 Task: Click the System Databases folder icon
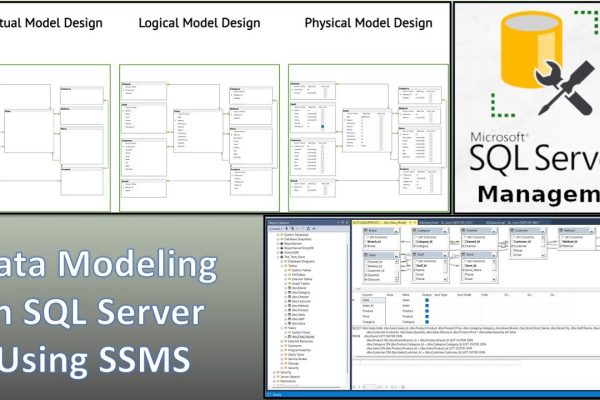[x=280, y=235]
